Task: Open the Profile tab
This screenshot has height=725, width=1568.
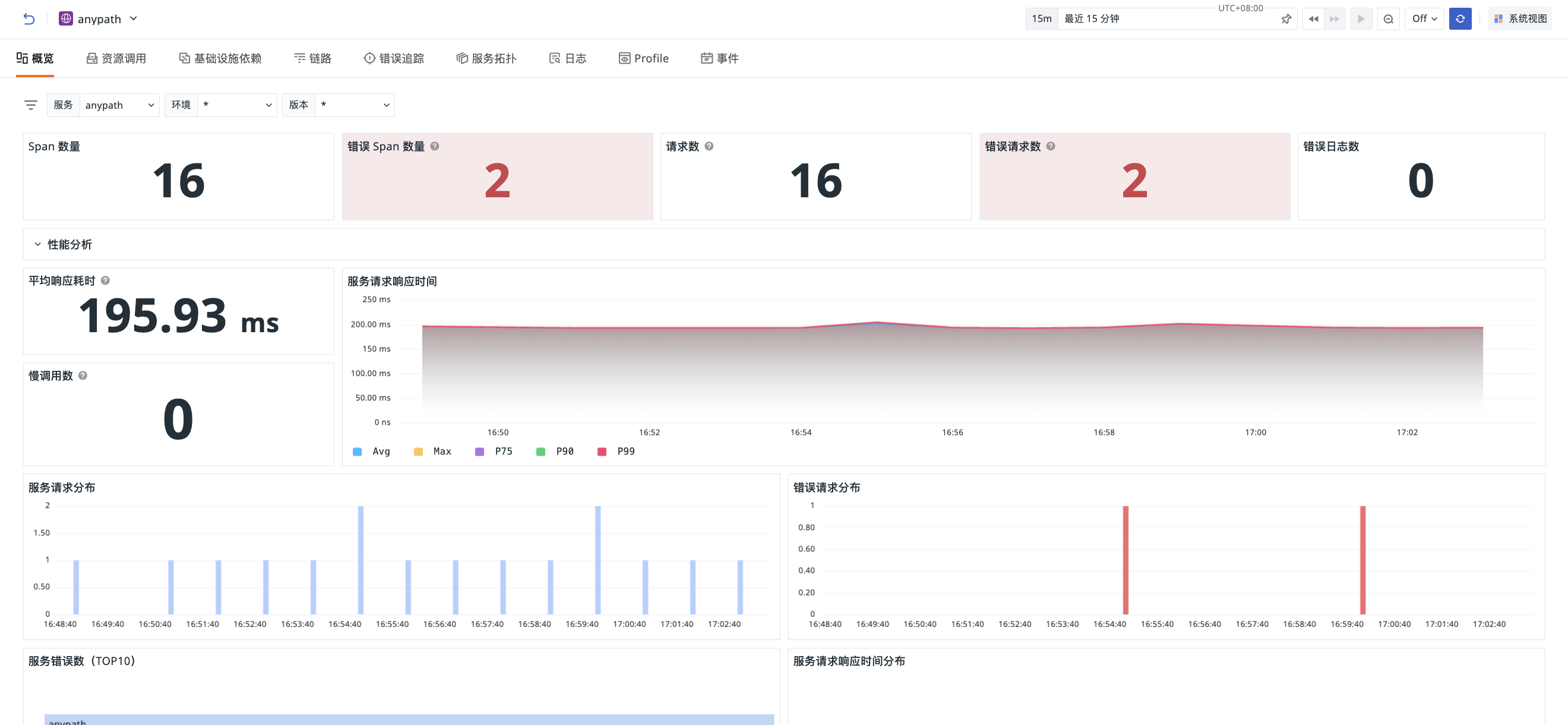Action: pos(644,58)
